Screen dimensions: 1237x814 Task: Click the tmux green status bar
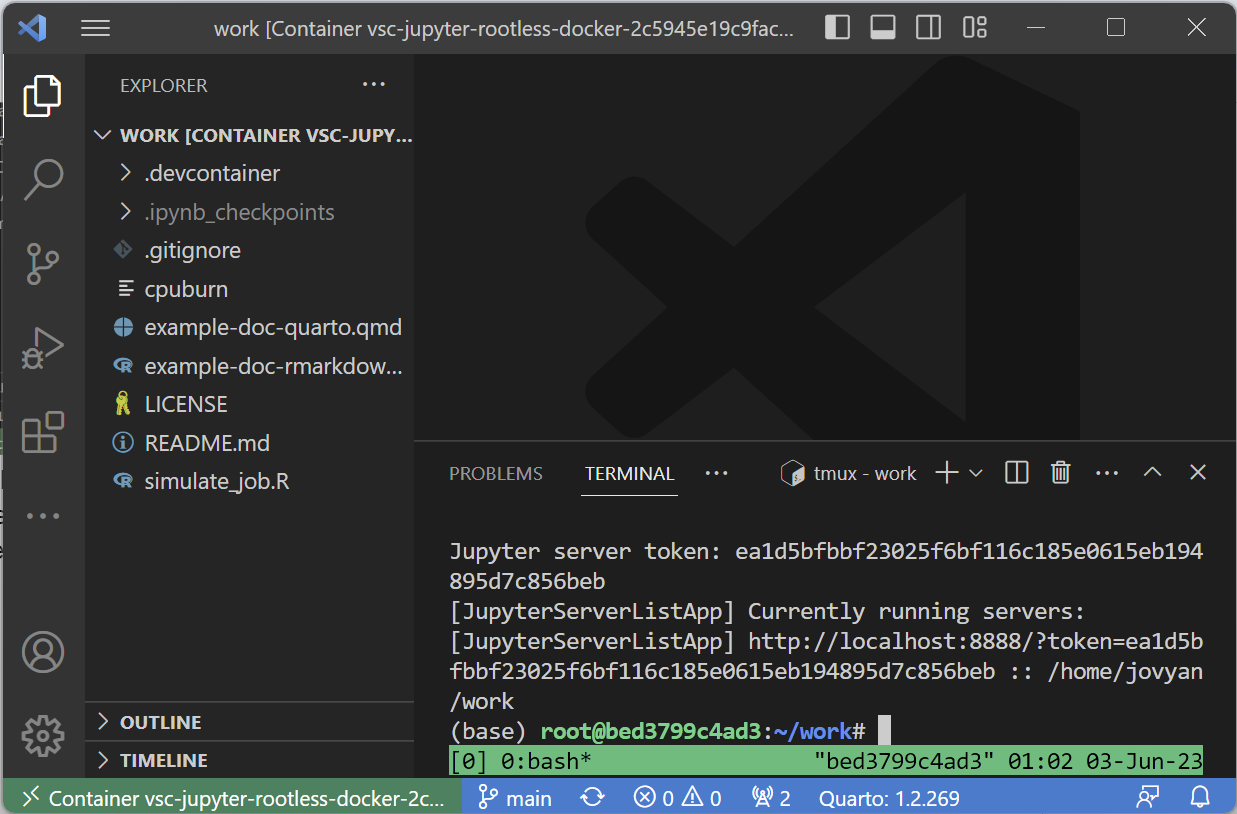(826, 761)
